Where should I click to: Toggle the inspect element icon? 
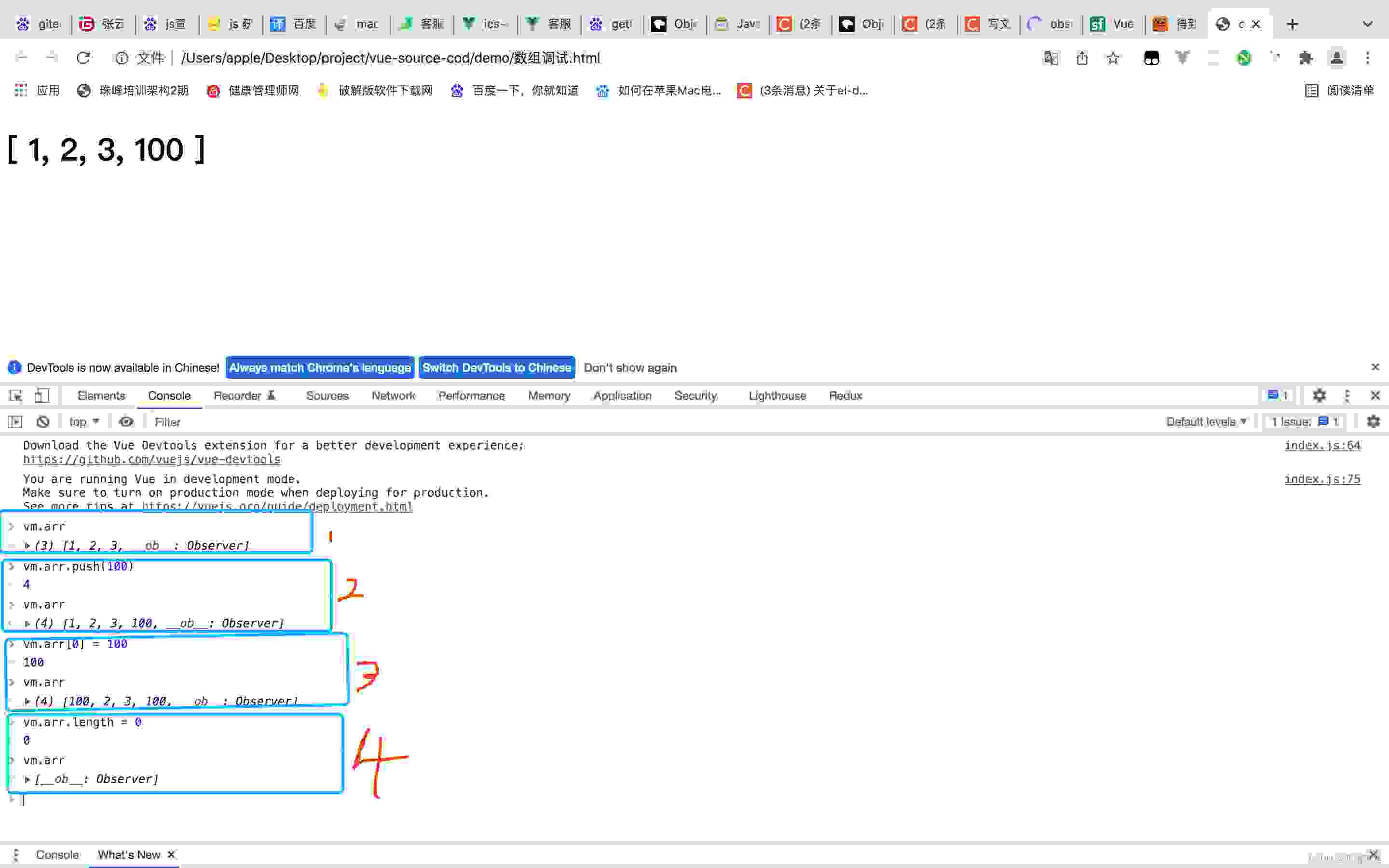click(16, 394)
